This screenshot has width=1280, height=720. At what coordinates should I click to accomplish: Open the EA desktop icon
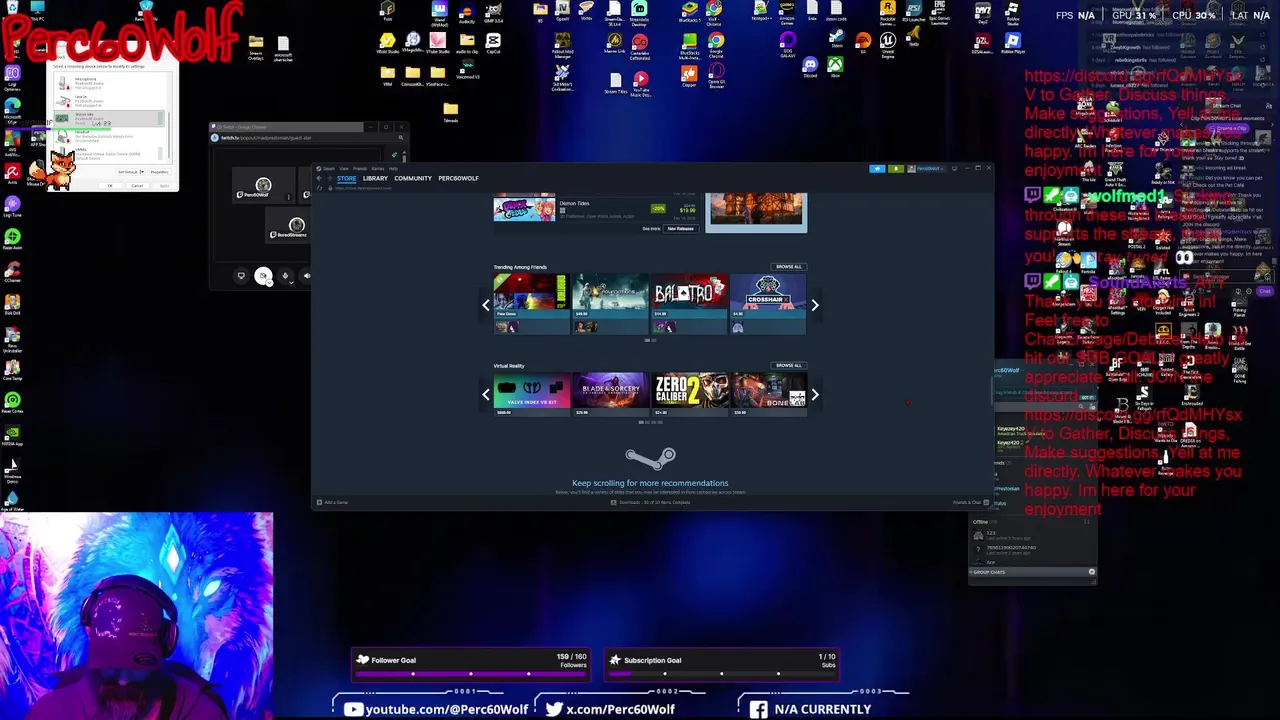[x=862, y=43]
